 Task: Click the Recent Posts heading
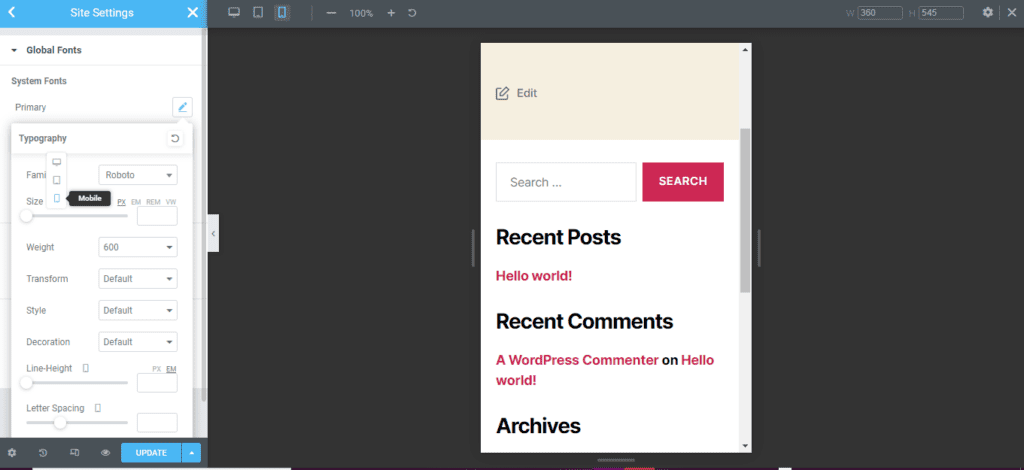tap(558, 237)
